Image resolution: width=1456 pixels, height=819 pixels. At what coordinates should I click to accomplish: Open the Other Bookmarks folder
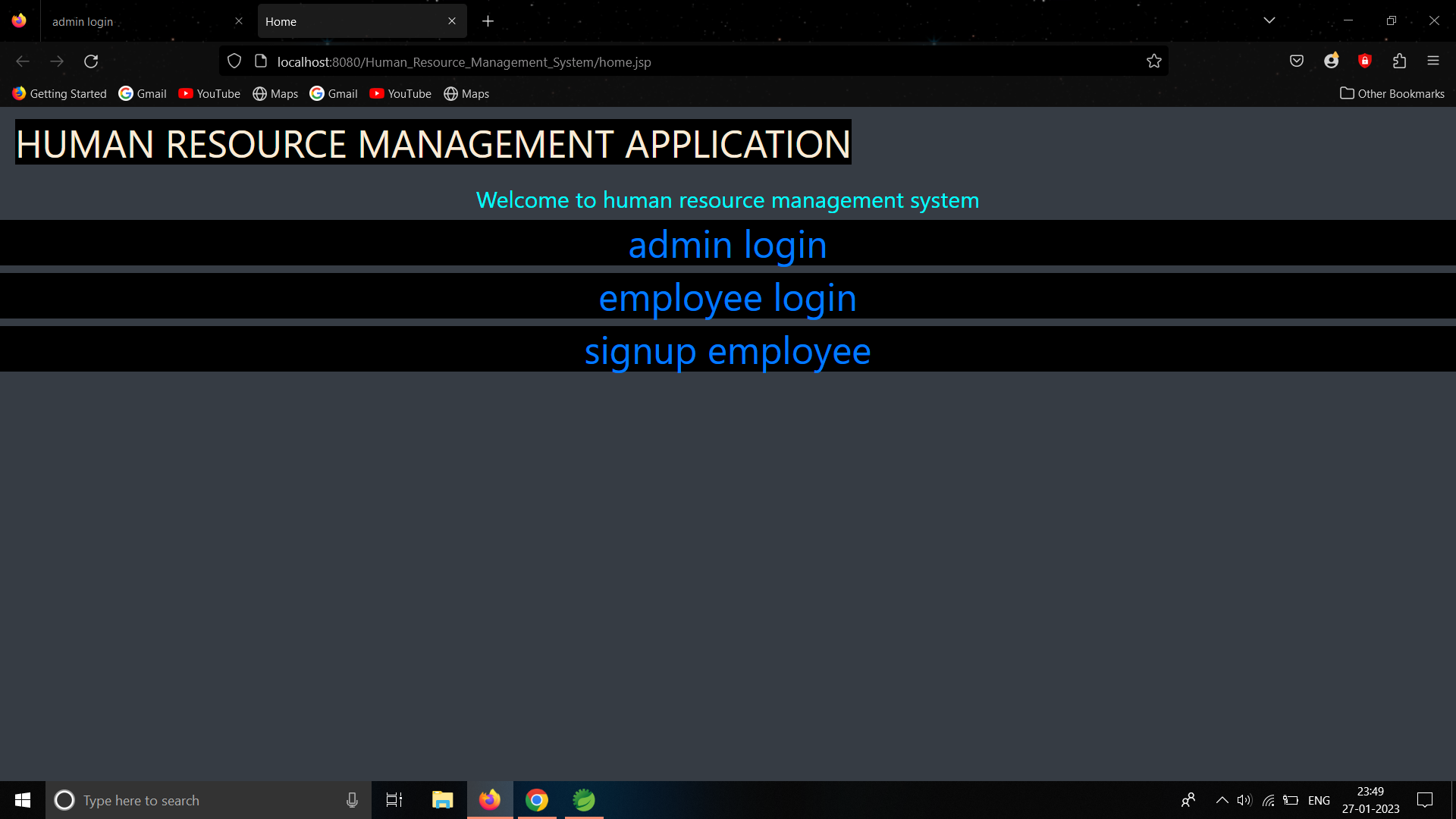point(1392,93)
